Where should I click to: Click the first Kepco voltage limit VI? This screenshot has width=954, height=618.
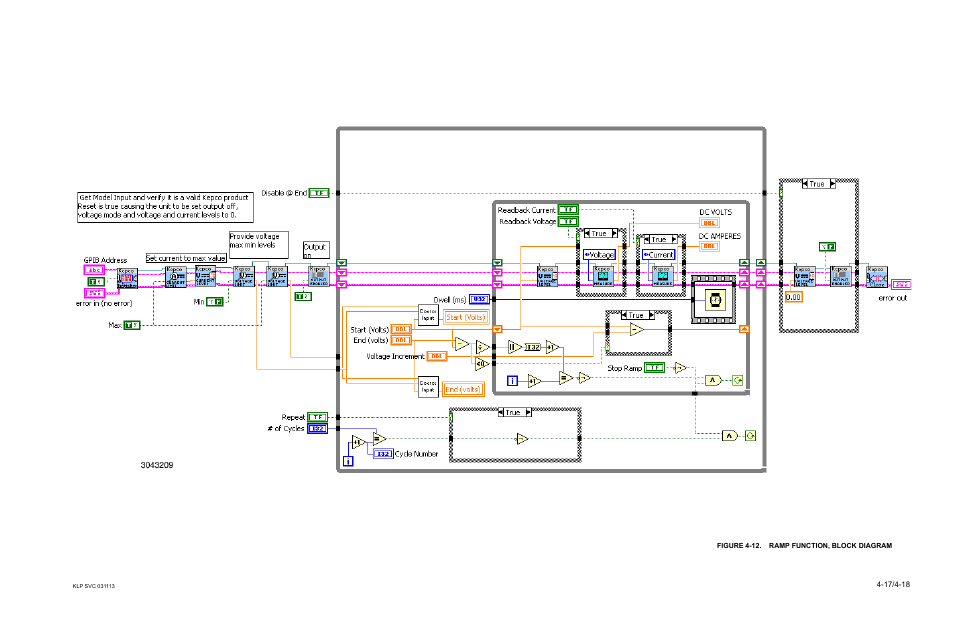[244, 277]
